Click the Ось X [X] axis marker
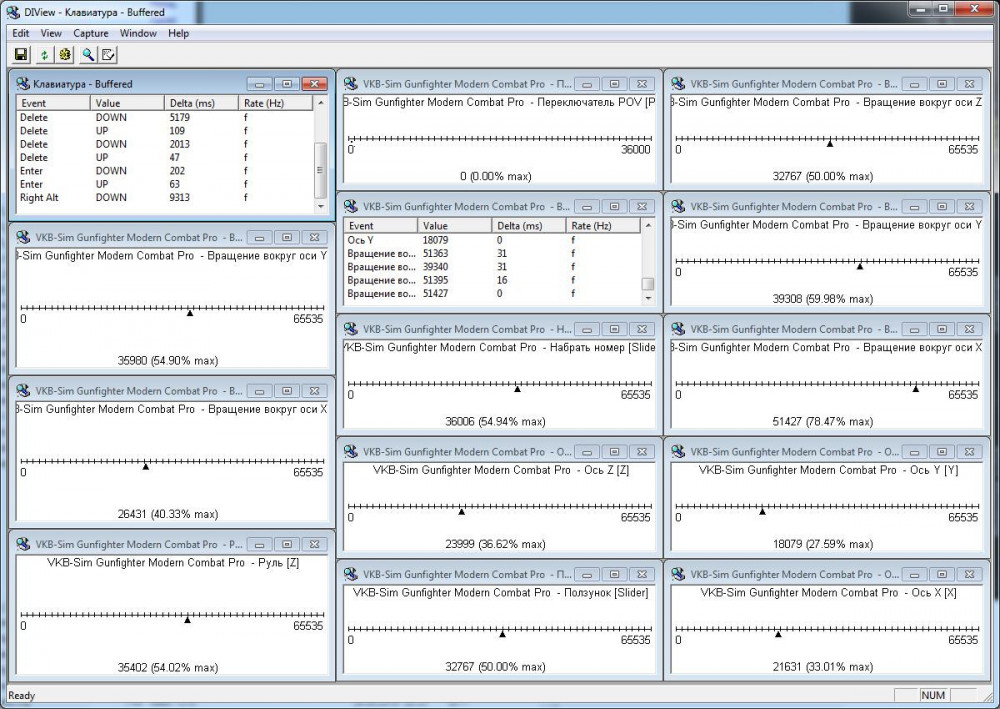This screenshot has width=1000, height=709. pyautogui.click(x=777, y=634)
